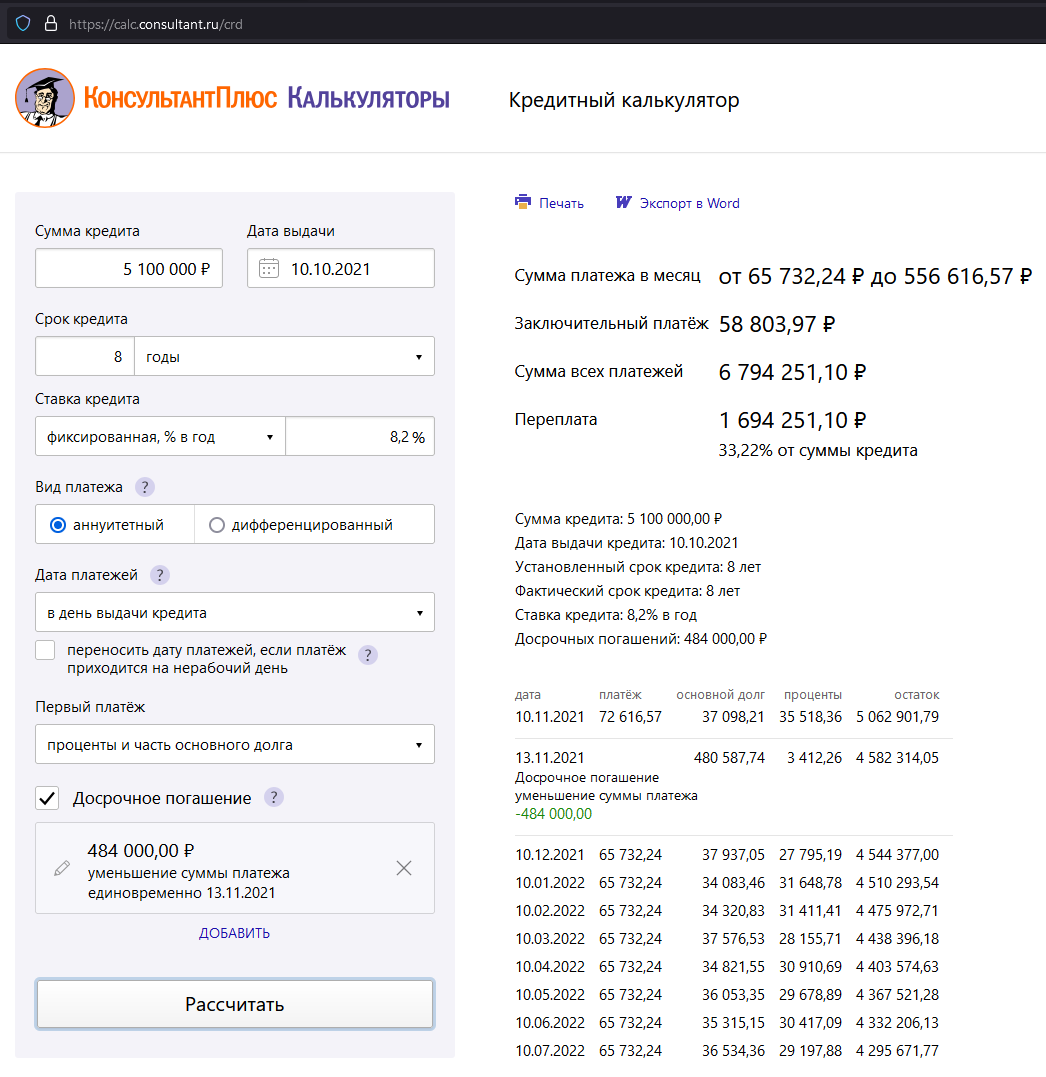
Task: Focus the interest rate 8,2 % field
Action: (360, 436)
